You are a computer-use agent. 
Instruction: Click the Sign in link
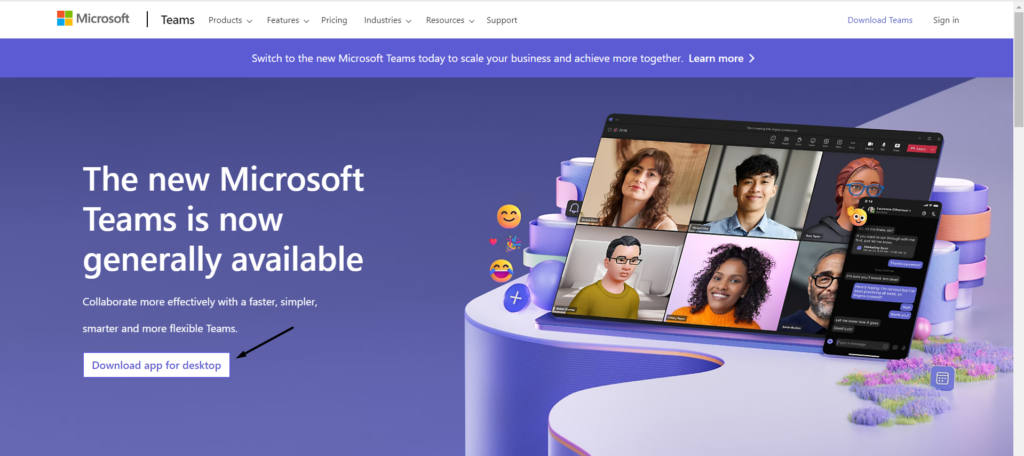946,20
